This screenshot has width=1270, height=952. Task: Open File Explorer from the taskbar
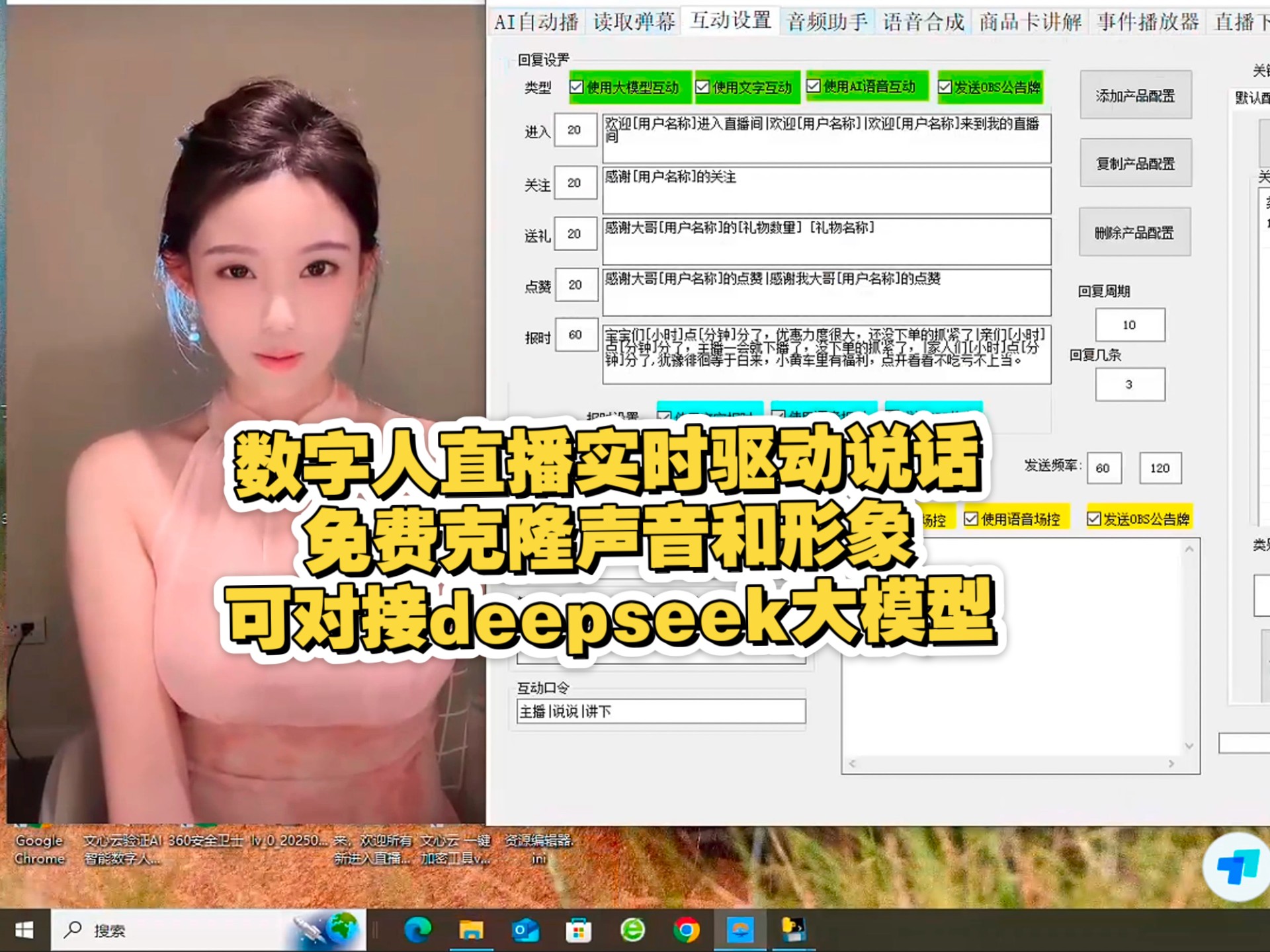(471, 930)
